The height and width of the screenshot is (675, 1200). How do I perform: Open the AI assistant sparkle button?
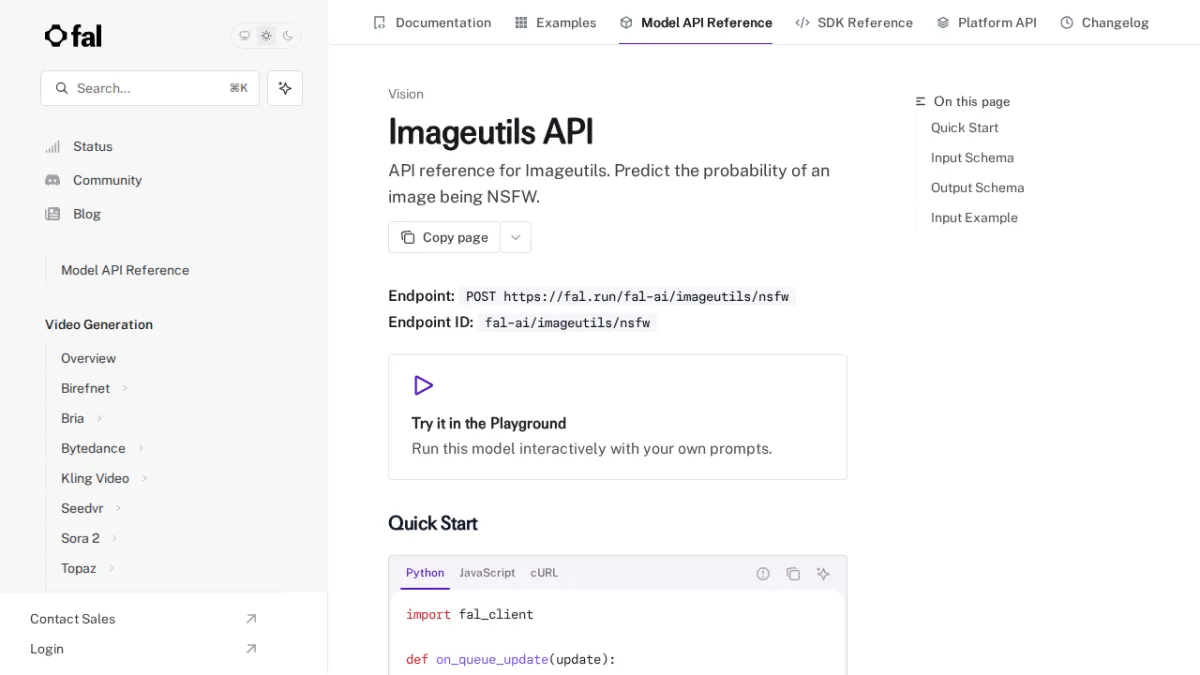[285, 88]
